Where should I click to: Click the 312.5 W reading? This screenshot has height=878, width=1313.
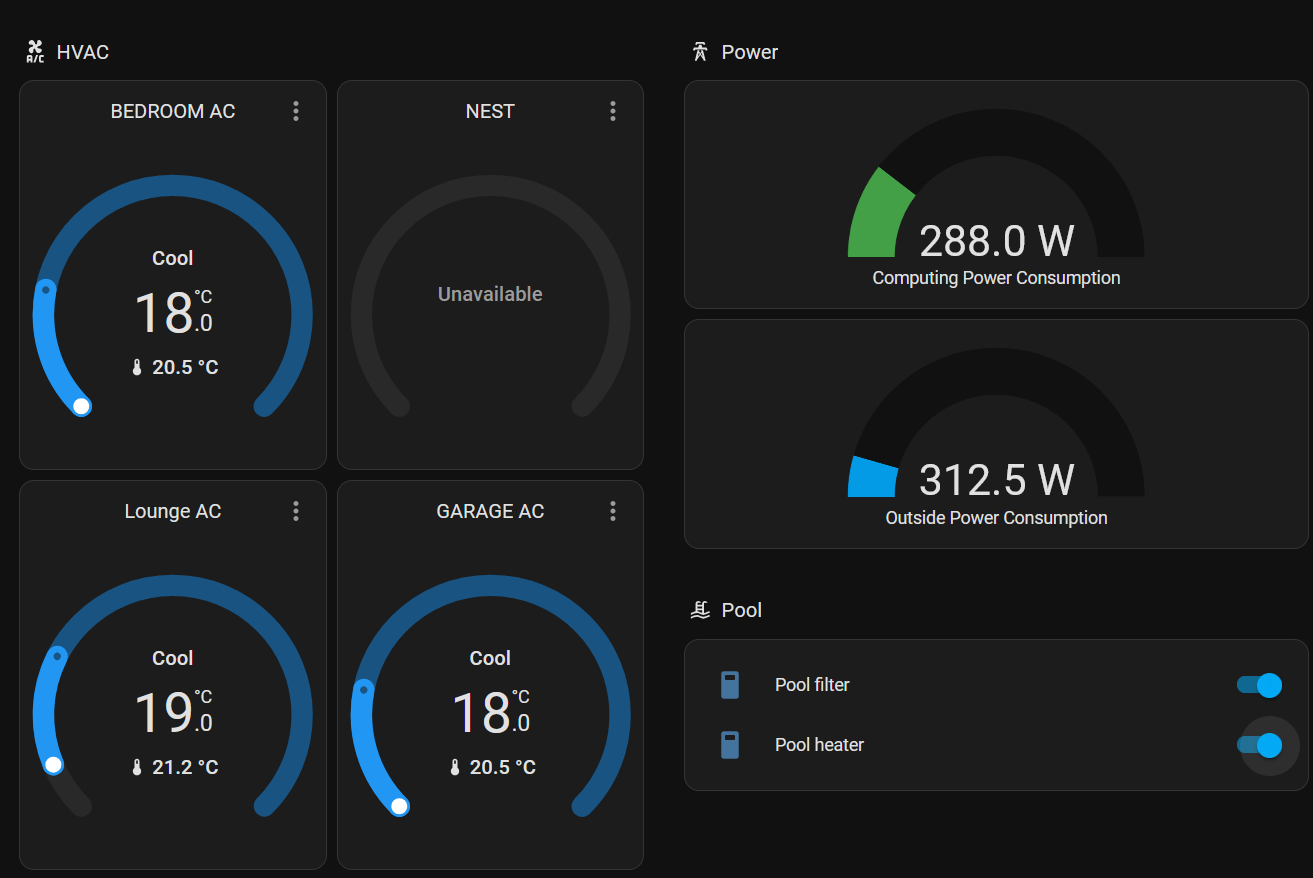click(x=996, y=480)
